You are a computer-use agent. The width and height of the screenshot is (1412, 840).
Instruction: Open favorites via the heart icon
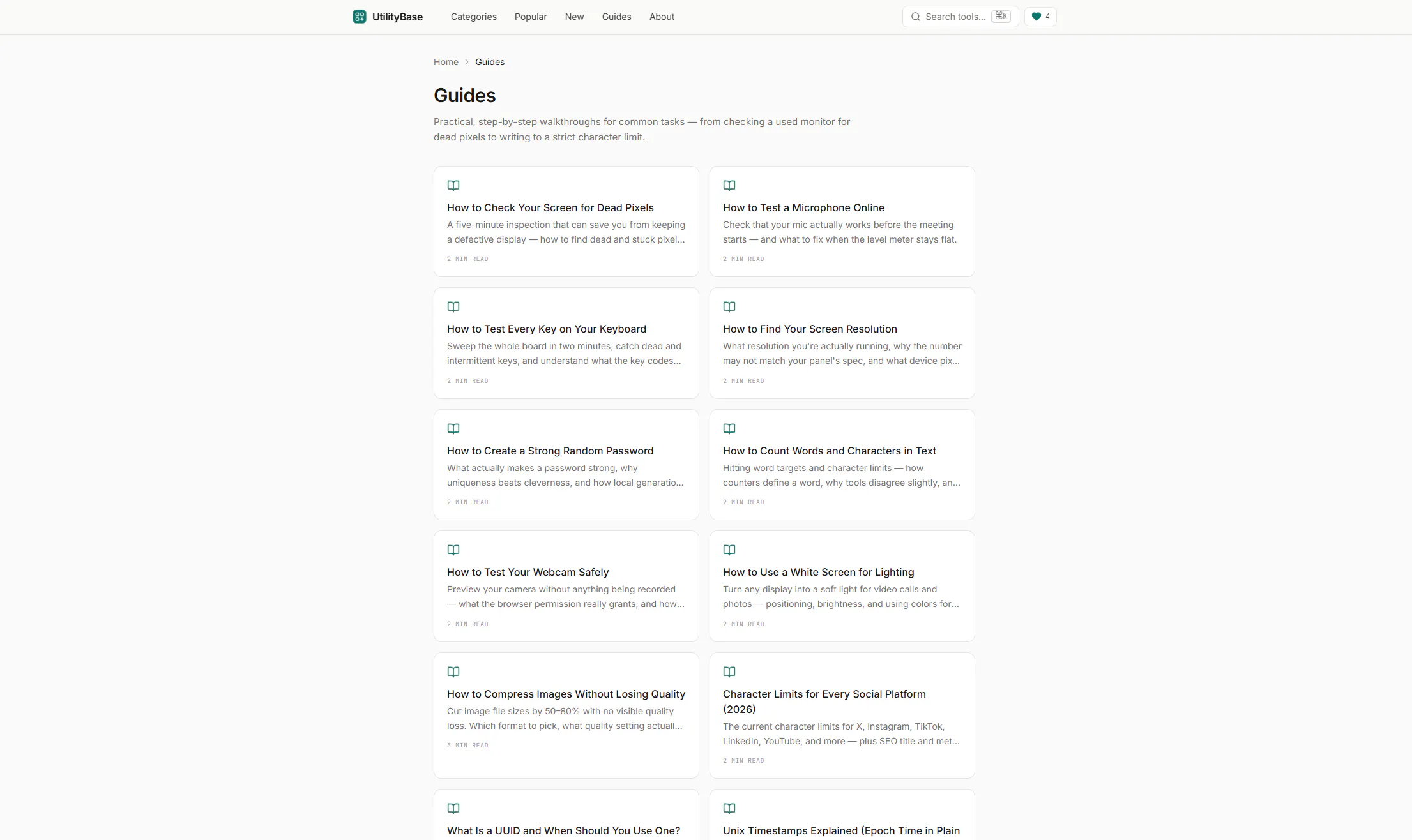click(x=1036, y=17)
